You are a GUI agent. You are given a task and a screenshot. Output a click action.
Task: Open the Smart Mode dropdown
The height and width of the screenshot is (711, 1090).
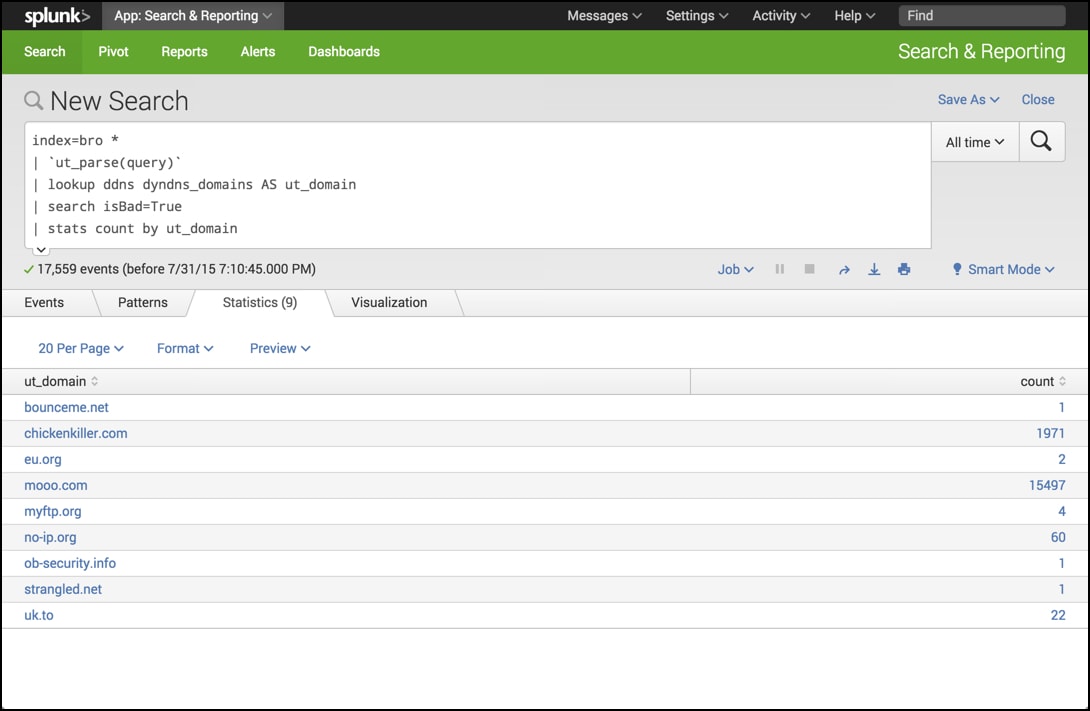1003,270
